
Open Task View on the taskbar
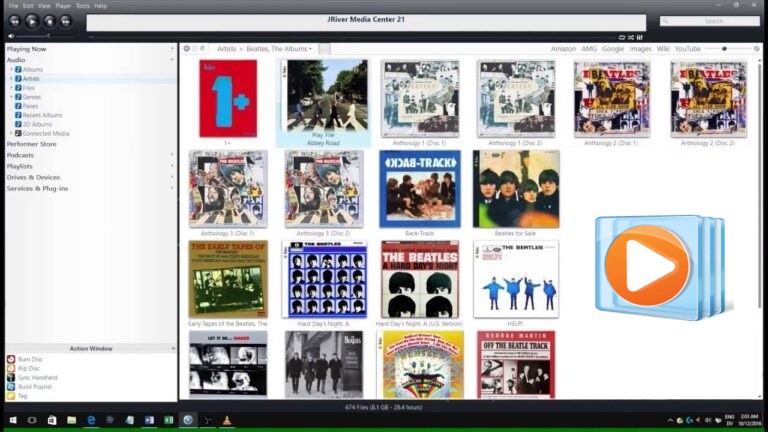(32, 420)
